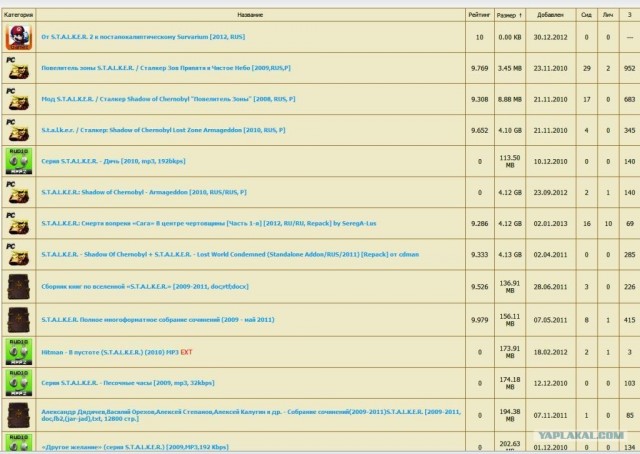Click the seeders count 29
This screenshot has width=640, height=454.
(587, 68)
